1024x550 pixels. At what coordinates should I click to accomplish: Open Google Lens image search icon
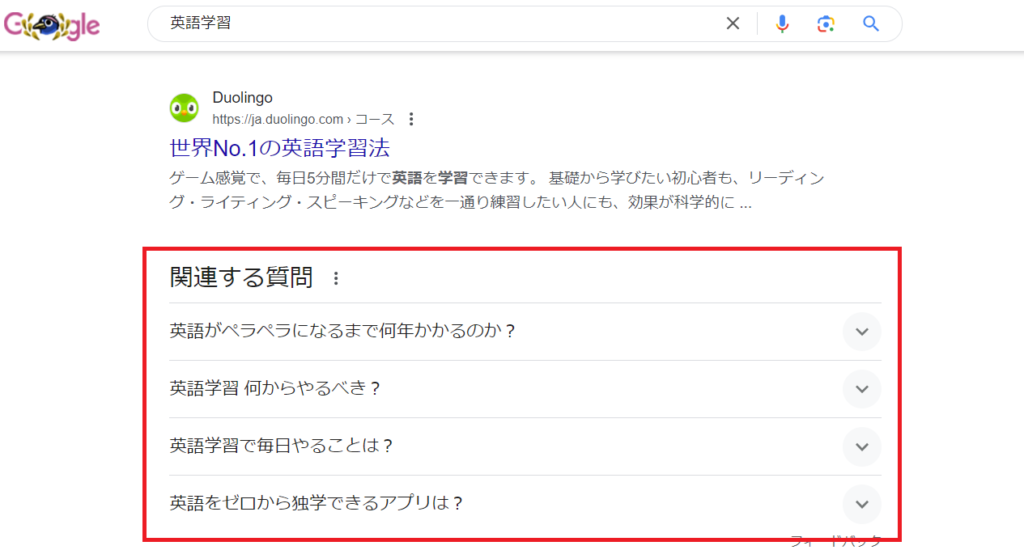tap(825, 24)
